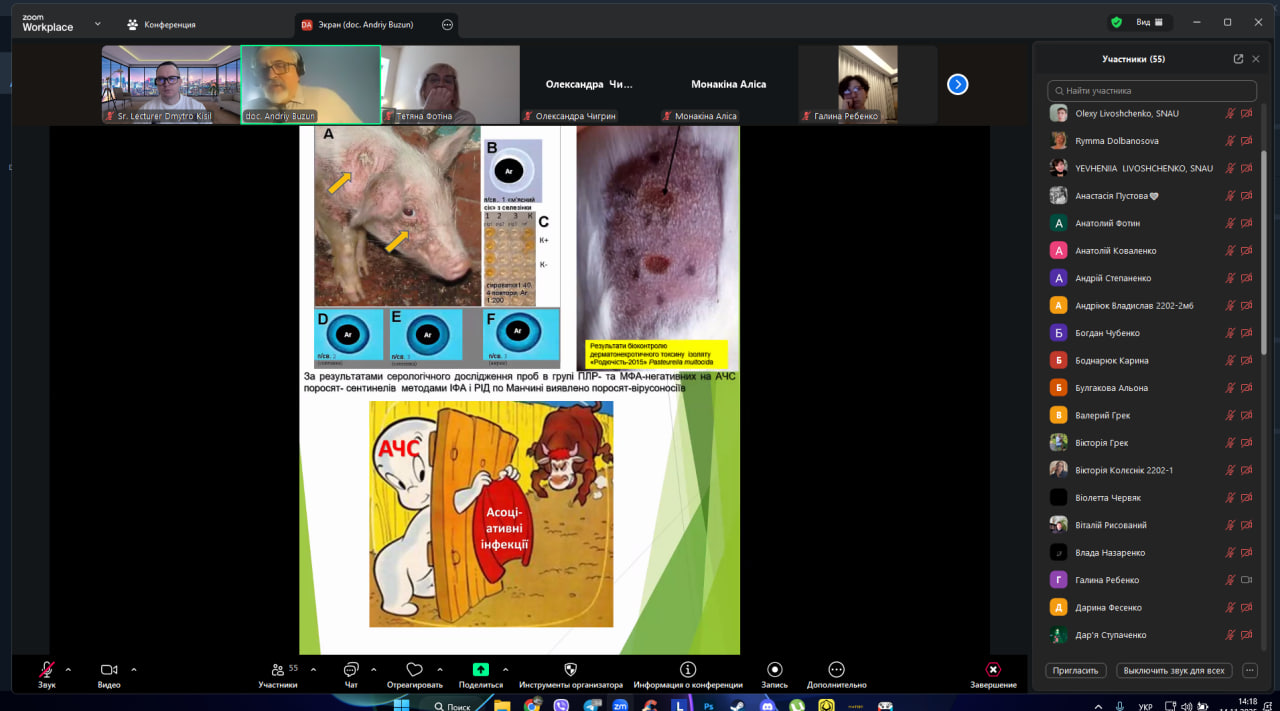Switch to the Конференция tab
Screen dimensions: 1280x711
pos(161,24)
